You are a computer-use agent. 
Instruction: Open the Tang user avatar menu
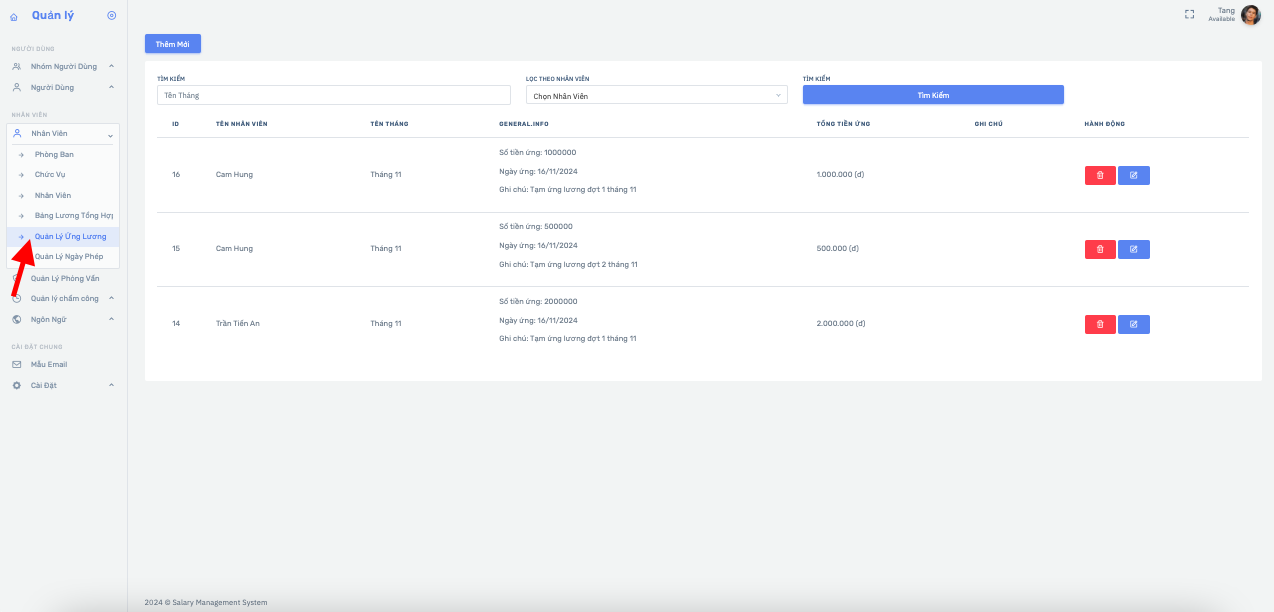1250,15
